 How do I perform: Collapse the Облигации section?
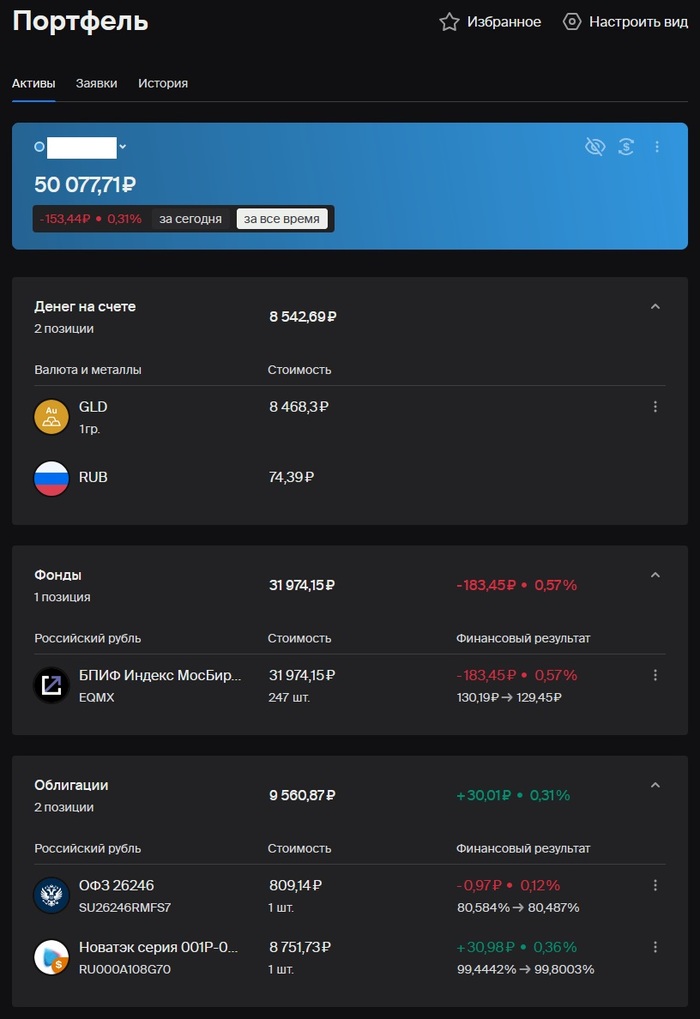tap(655, 786)
